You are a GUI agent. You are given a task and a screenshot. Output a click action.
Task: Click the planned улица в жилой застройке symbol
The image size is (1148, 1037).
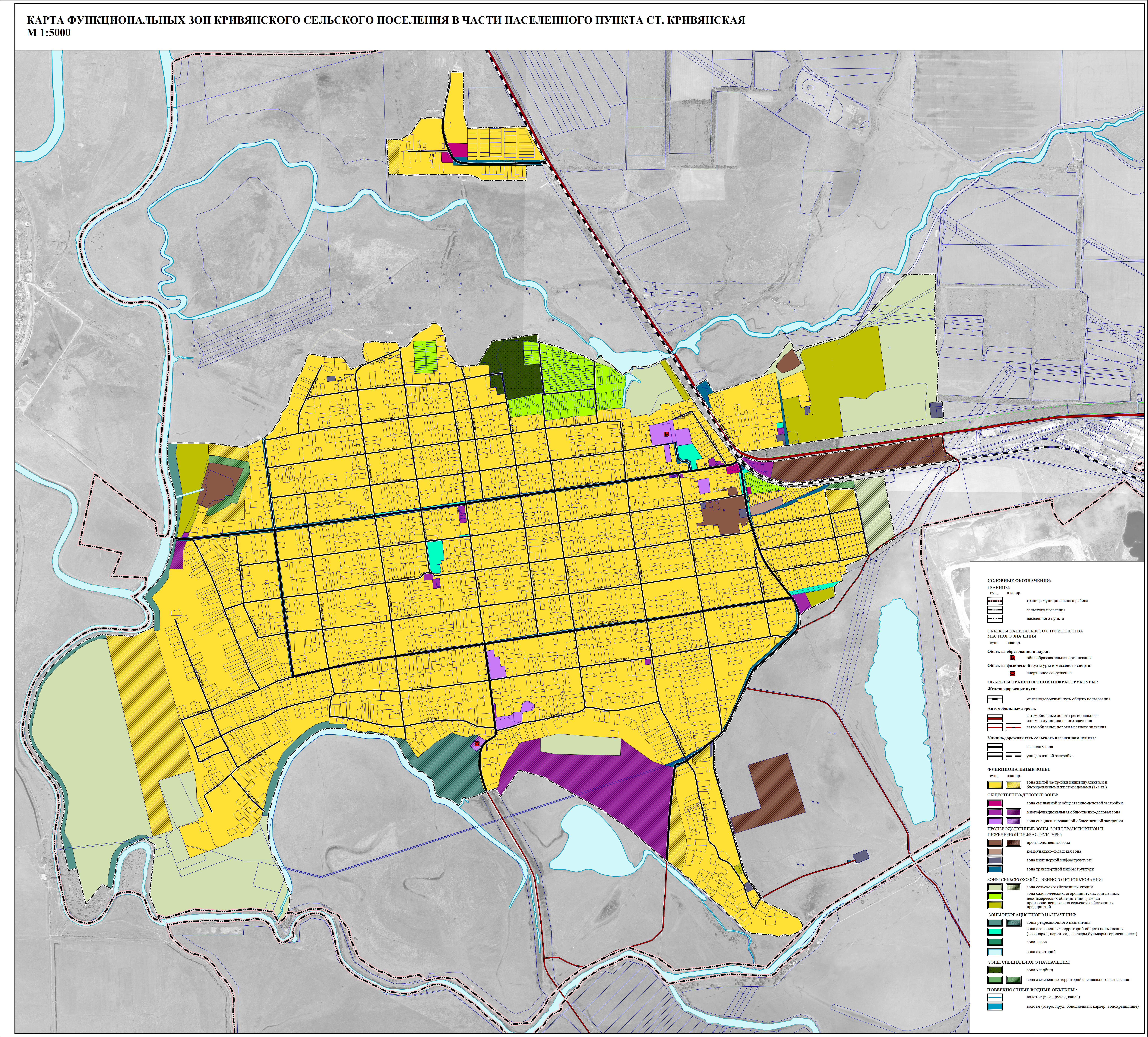click(1014, 756)
